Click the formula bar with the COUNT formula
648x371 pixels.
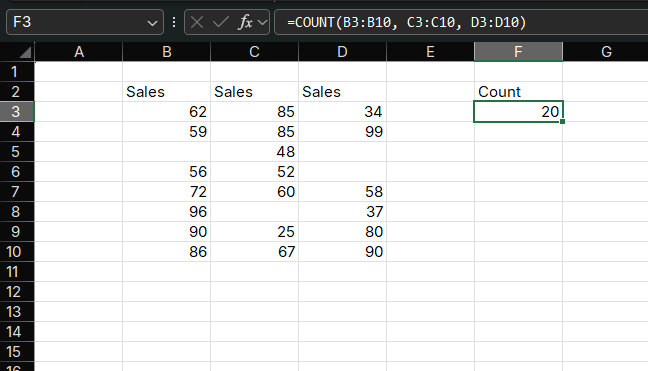(x=461, y=22)
